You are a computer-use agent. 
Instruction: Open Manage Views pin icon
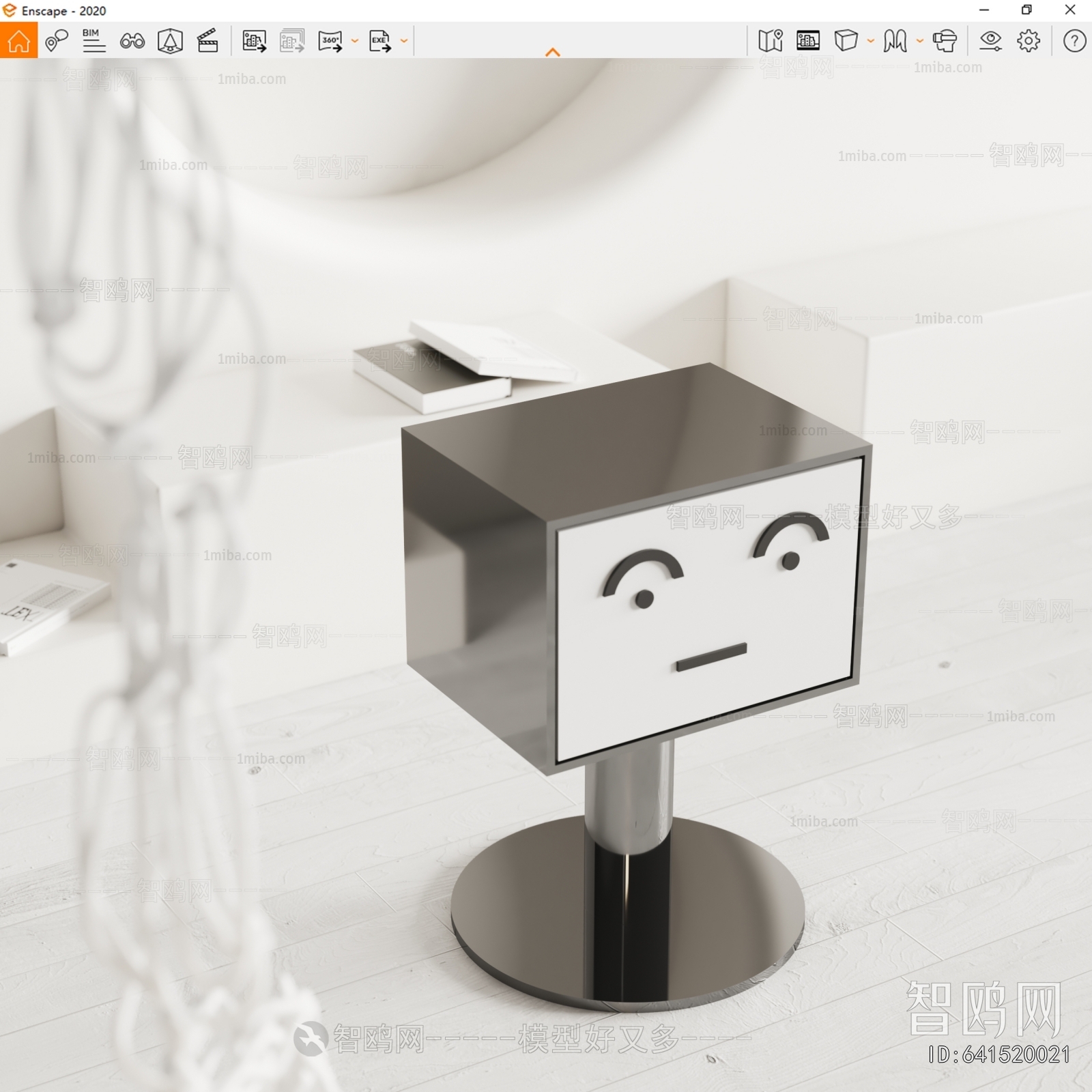click(57, 40)
